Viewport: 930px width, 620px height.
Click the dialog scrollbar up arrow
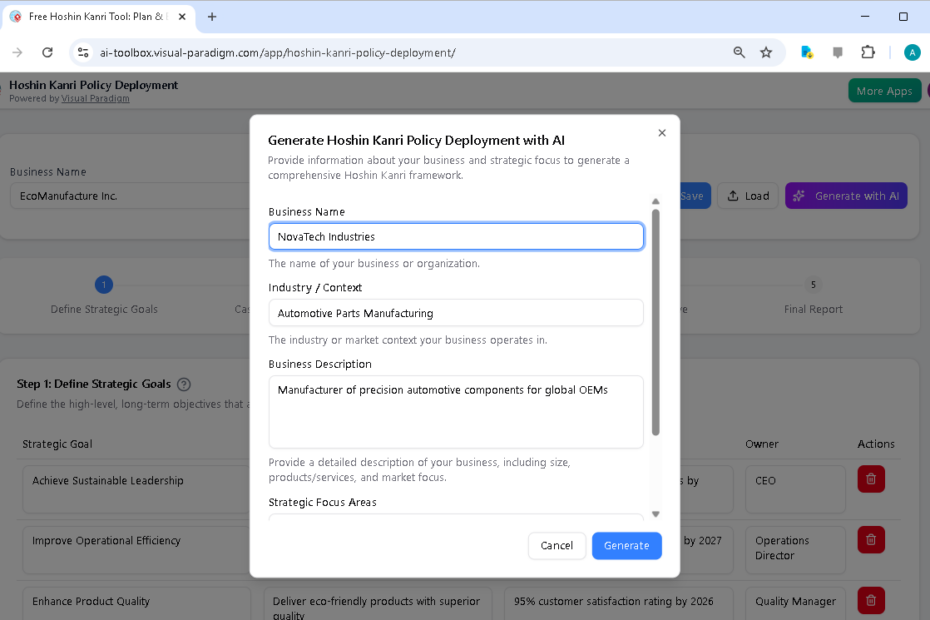point(656,200)
